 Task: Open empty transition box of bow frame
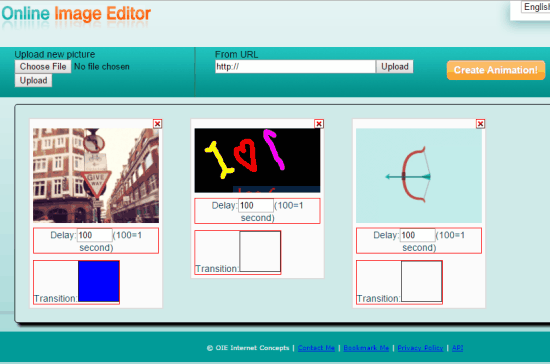point(422,281)
